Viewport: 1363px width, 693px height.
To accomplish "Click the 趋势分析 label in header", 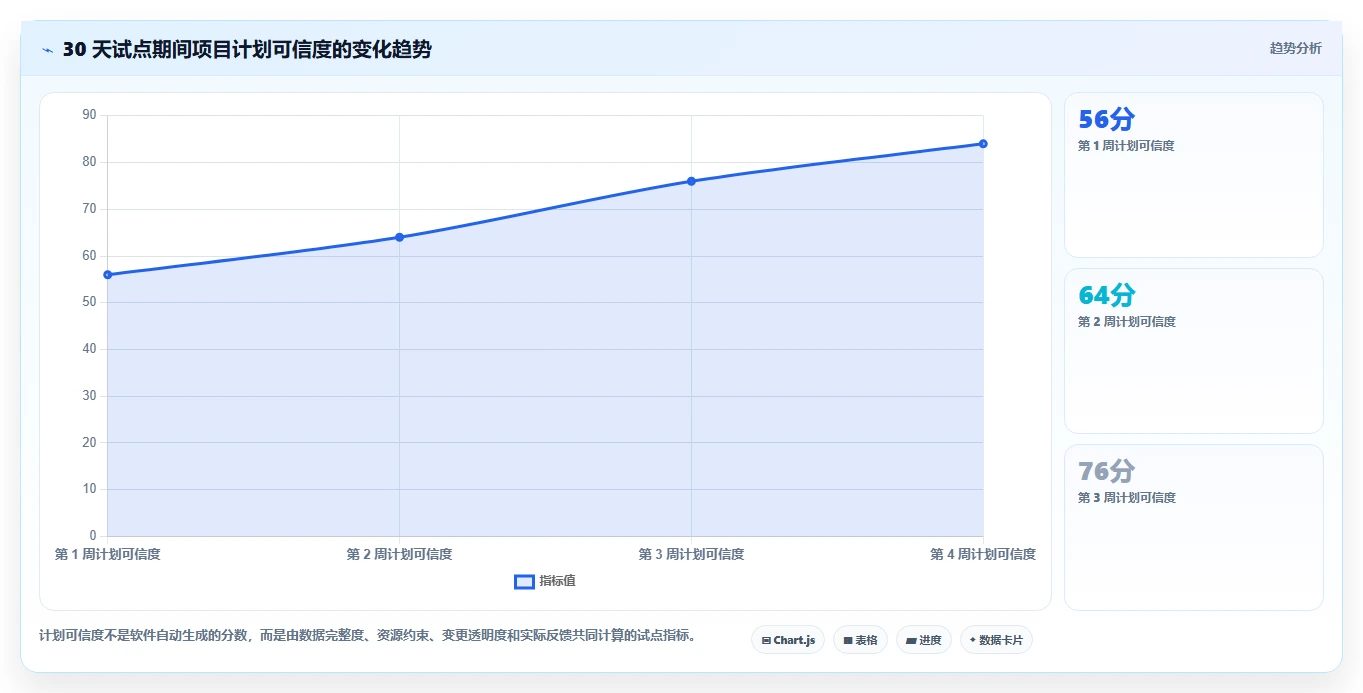I will [x=1295, y=48].
